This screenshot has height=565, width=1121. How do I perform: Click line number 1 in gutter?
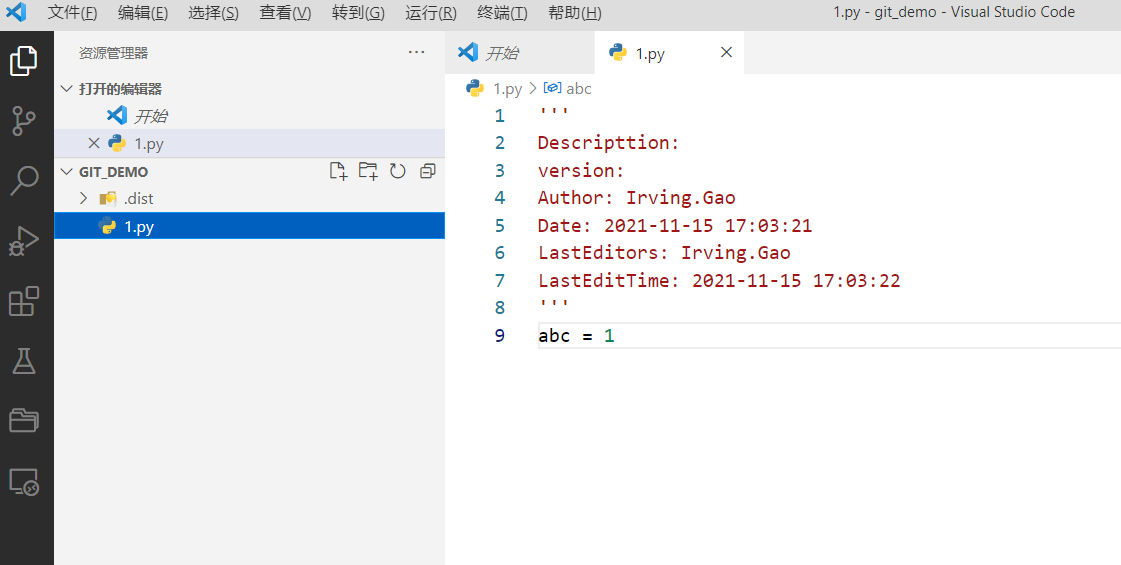tap(499, 115)
